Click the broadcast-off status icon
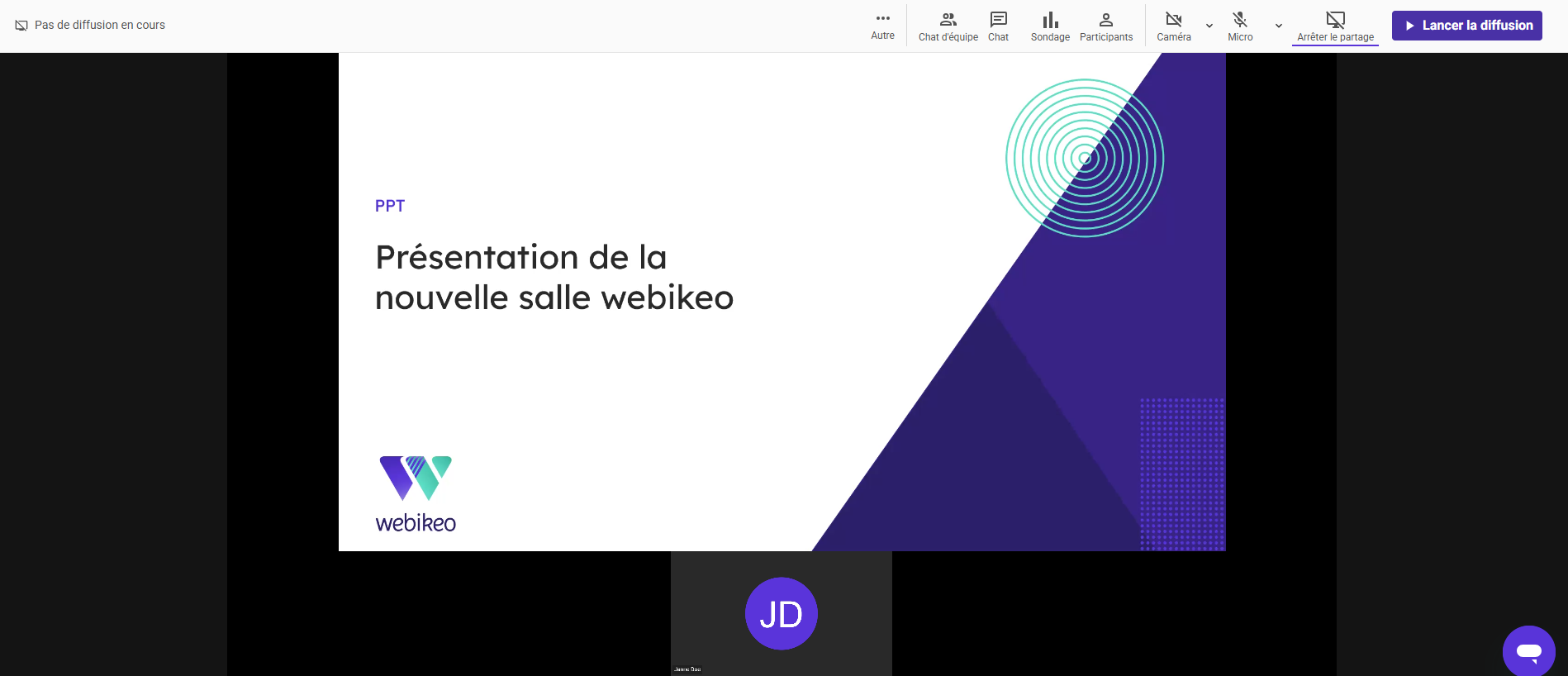1568x676 pixels. click(21, 26)
